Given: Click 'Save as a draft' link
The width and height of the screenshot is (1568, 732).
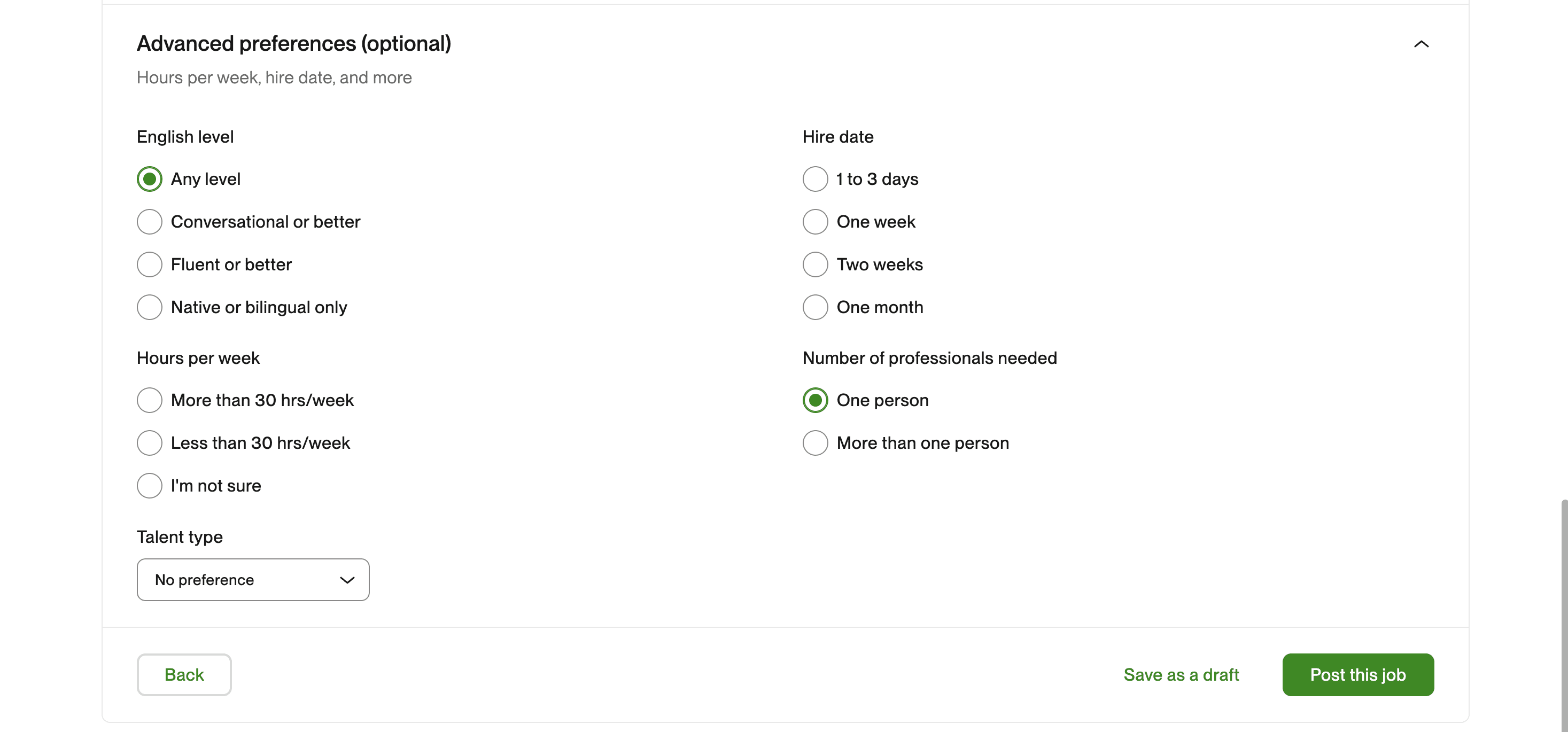Looking at the screenshot, I should point(1181,674).
